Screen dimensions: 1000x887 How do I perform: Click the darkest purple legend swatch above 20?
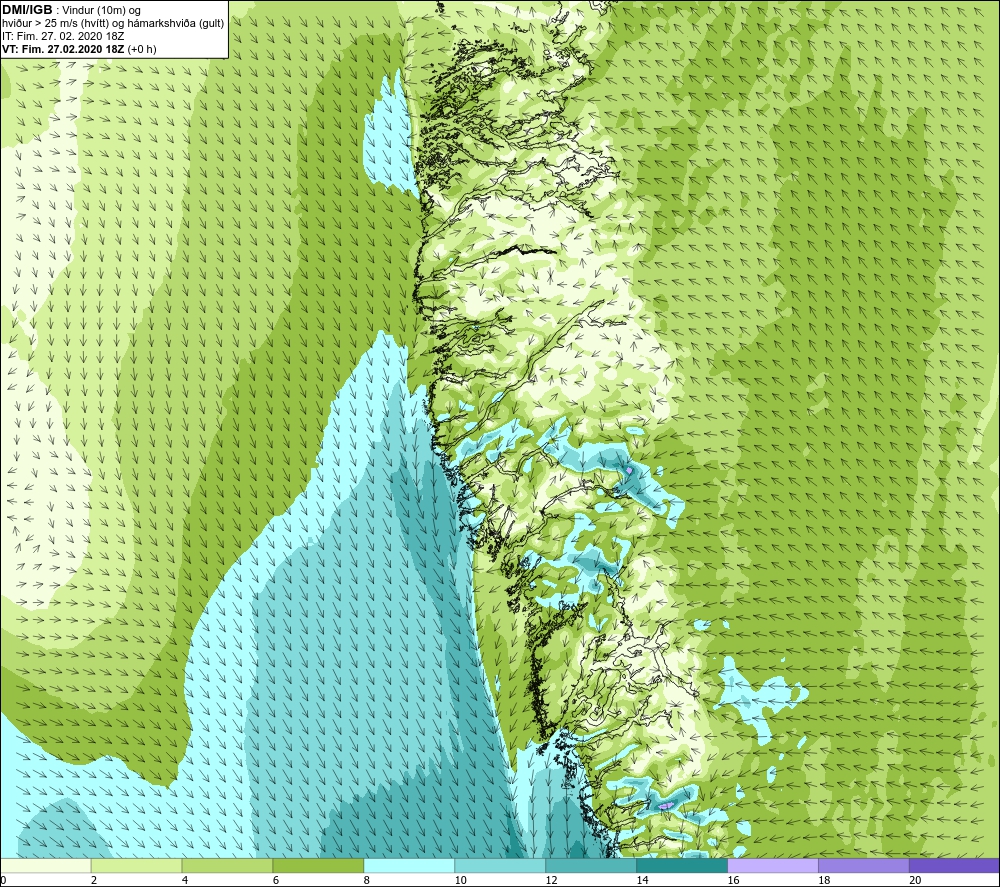click(954, 866)
